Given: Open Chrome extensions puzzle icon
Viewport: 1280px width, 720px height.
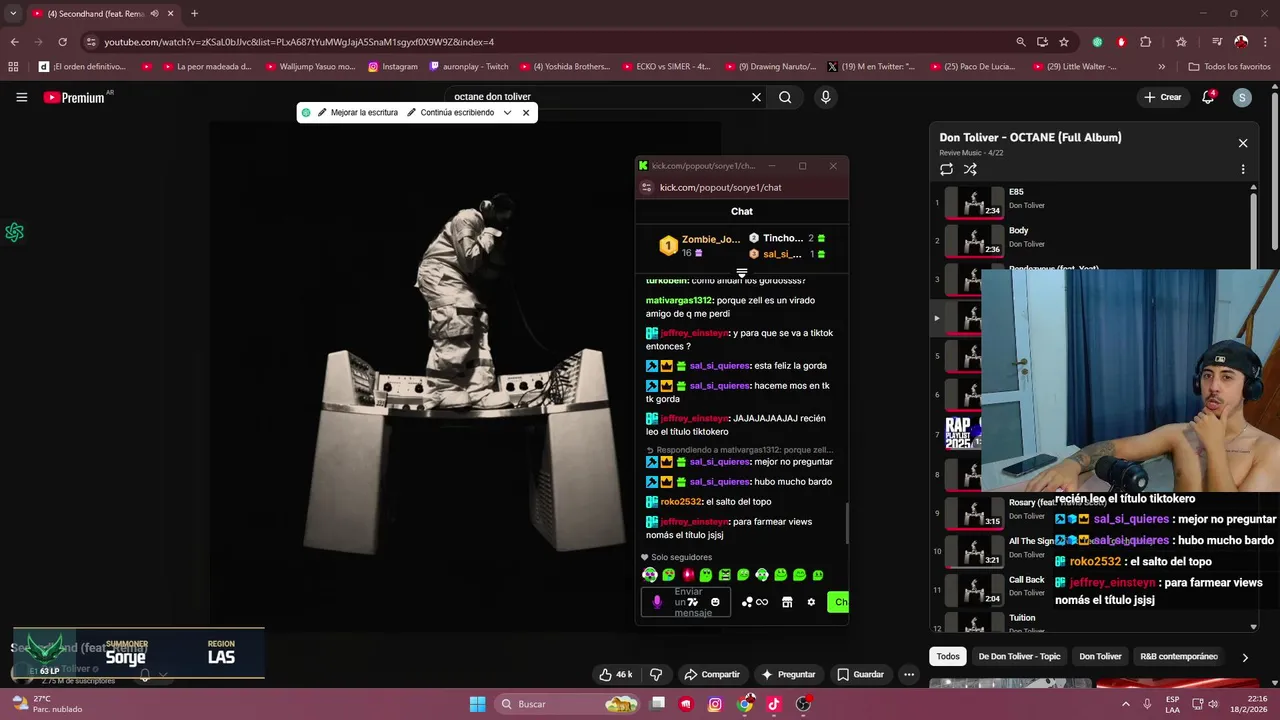Looking at the screenshot, I should [1146, 42].
